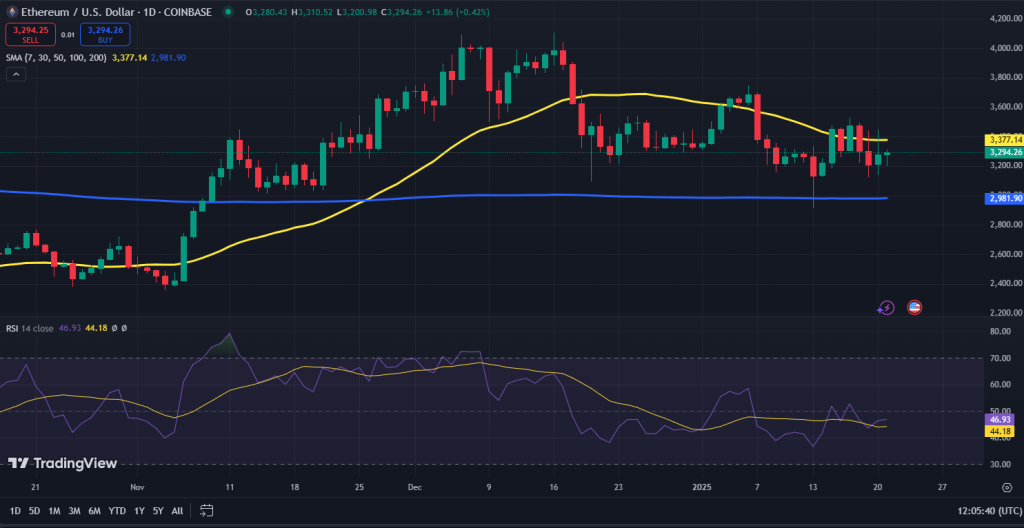Select the All time range
Image resolution: width=1024 pixels, height=528 pixels.
tap(177, 511)
